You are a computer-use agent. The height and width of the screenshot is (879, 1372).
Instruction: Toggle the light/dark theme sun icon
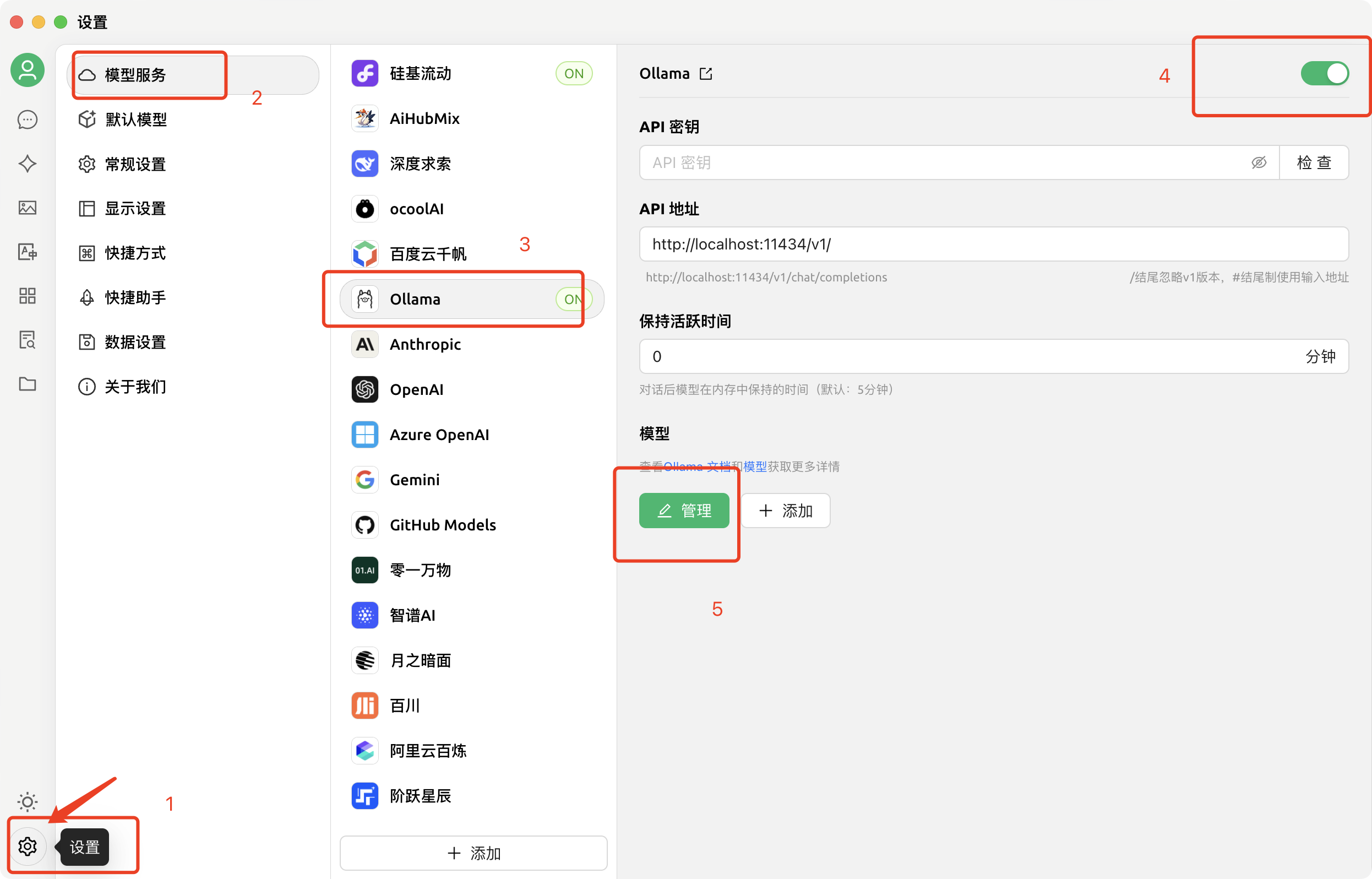coord(28,801)
